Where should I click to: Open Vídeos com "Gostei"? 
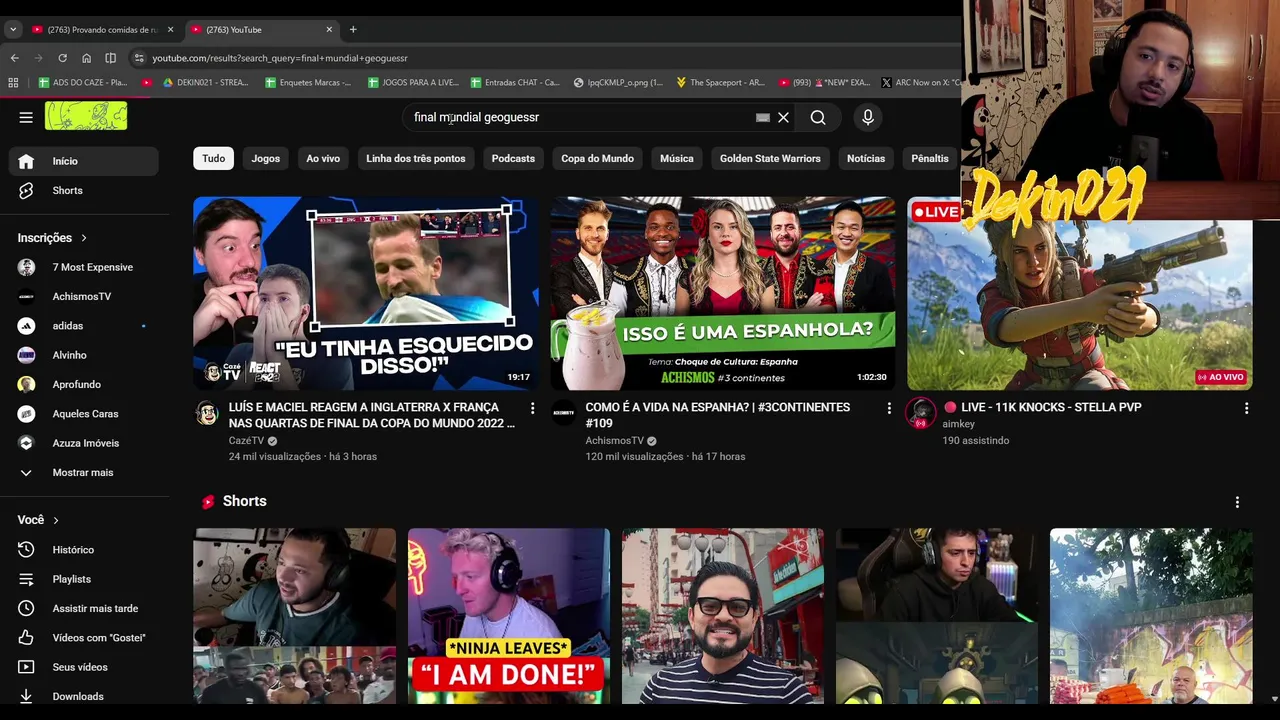pyautogui.click(x=84, y=638)
